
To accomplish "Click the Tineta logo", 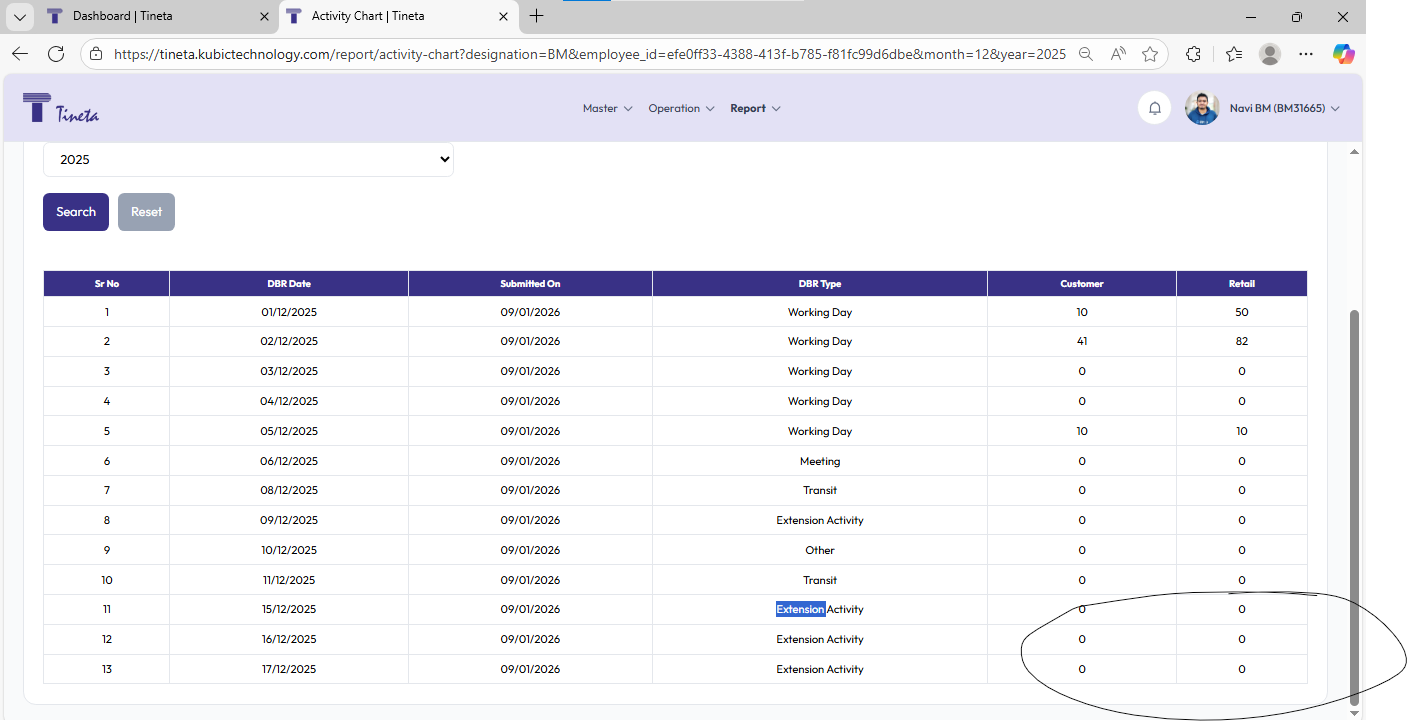I will pyautogui.click(x=61, y=107).
